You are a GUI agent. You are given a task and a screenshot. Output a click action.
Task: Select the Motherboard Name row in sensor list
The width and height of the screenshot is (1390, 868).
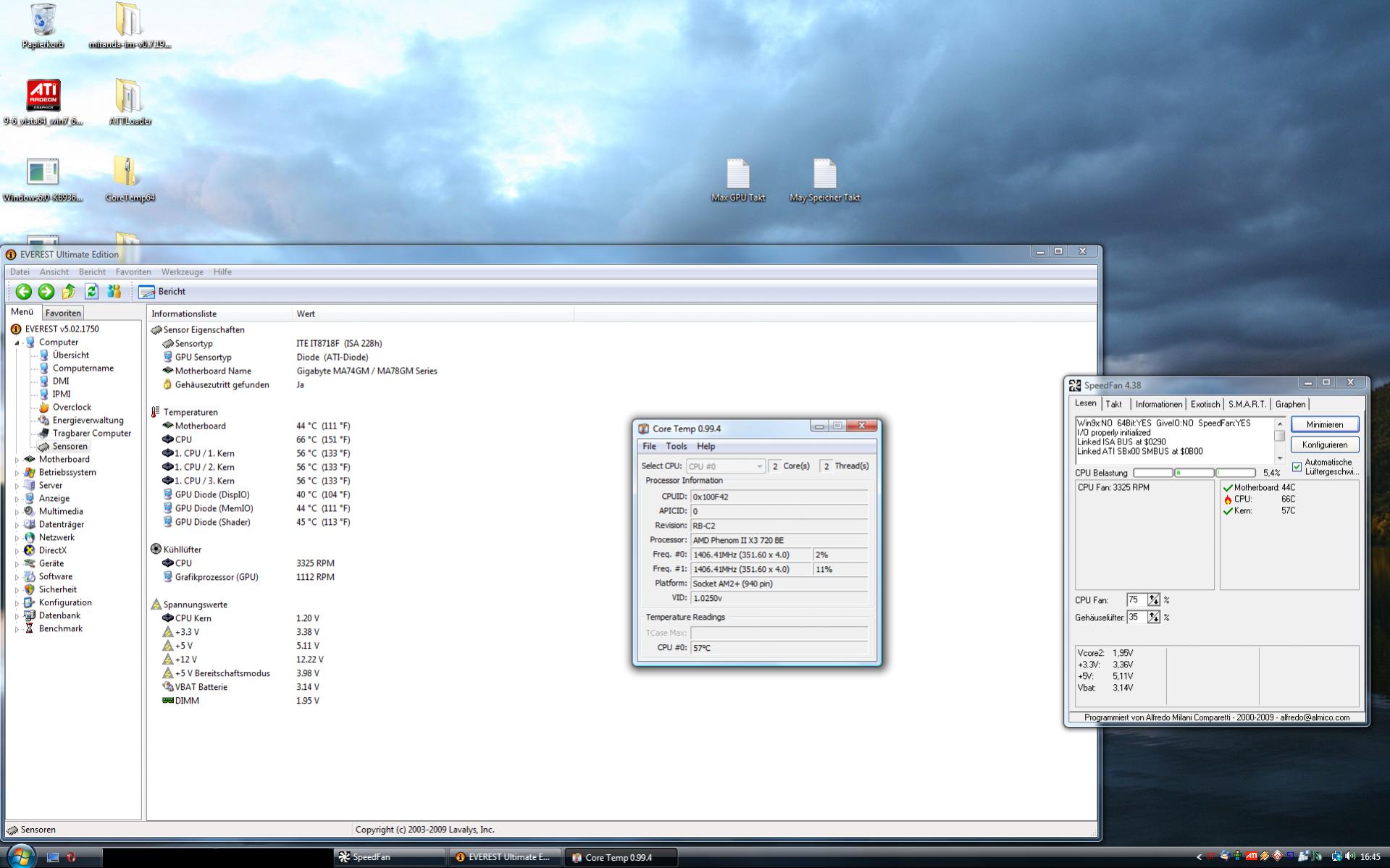point(300,371)
